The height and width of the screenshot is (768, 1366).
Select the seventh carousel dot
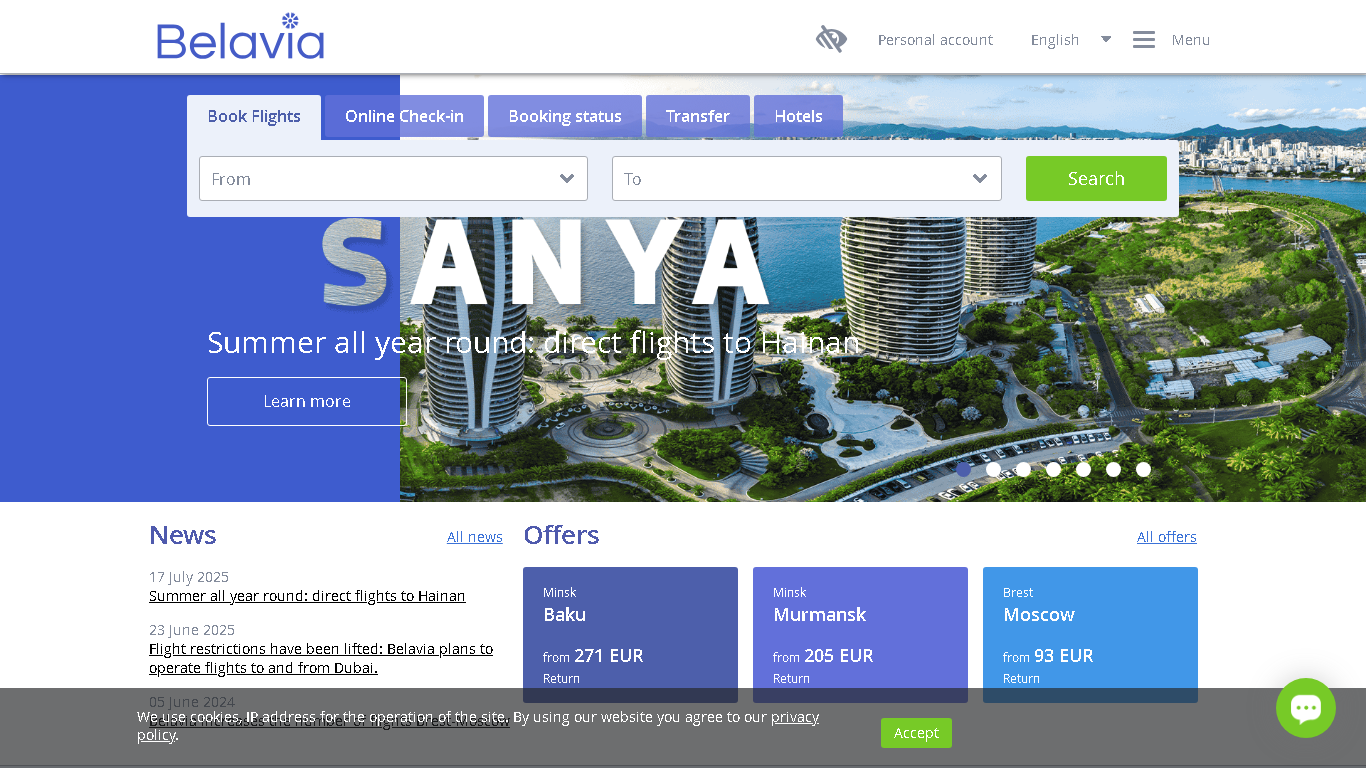(x=1144, y=469)
